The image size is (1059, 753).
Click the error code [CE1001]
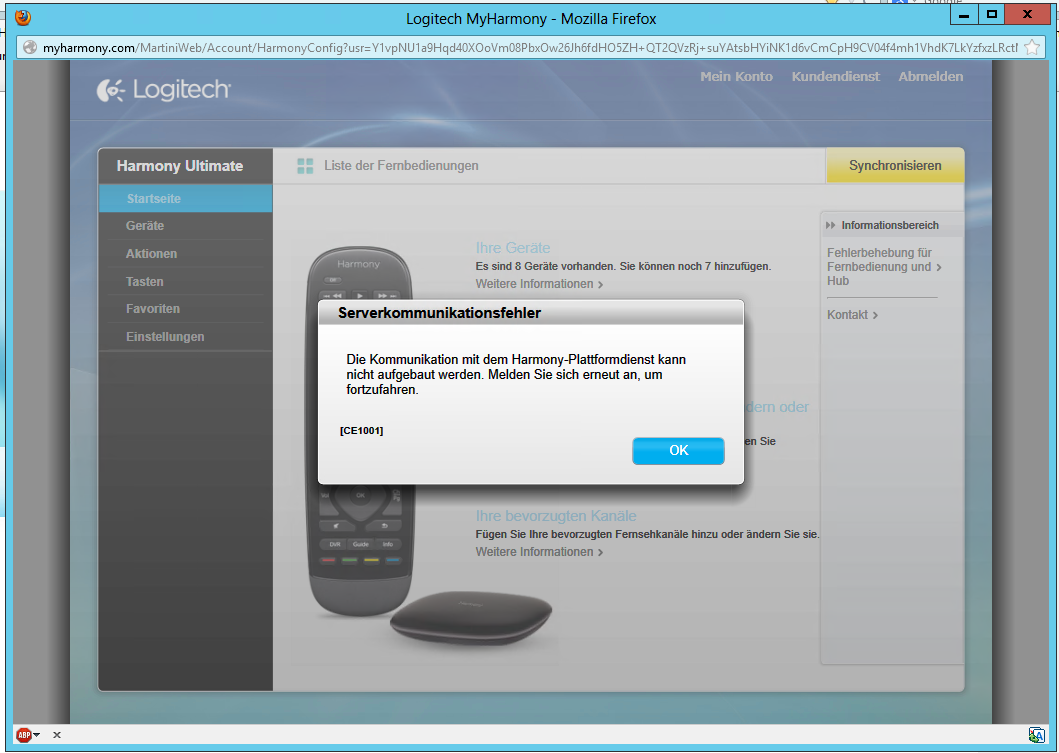[361, 431]
